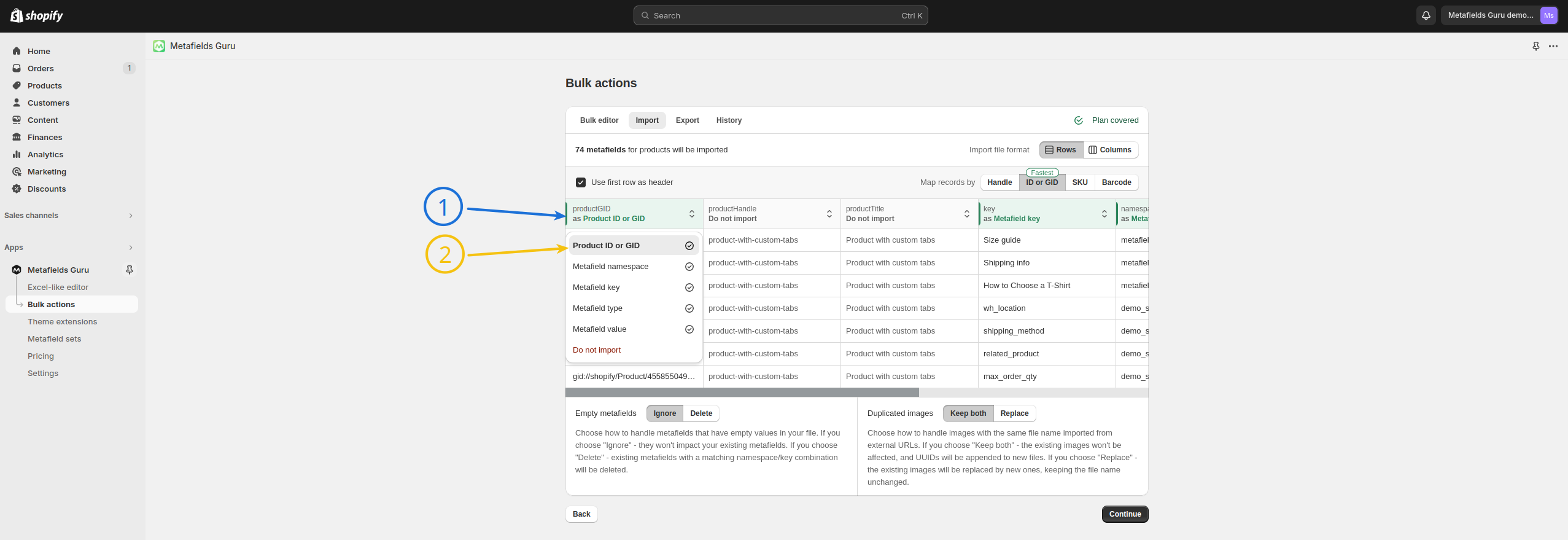Open Pricing in sidebar

(x=41, y=356)
